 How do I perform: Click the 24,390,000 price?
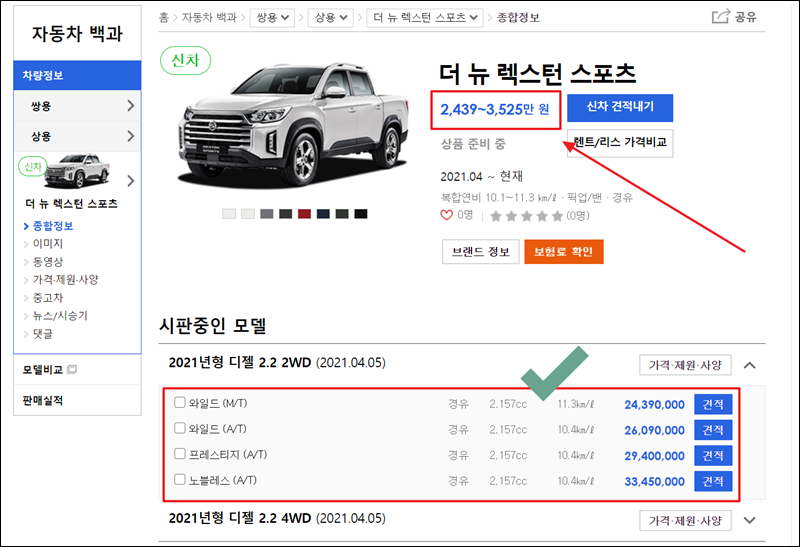pyautogui.click(x=654, y=405)
